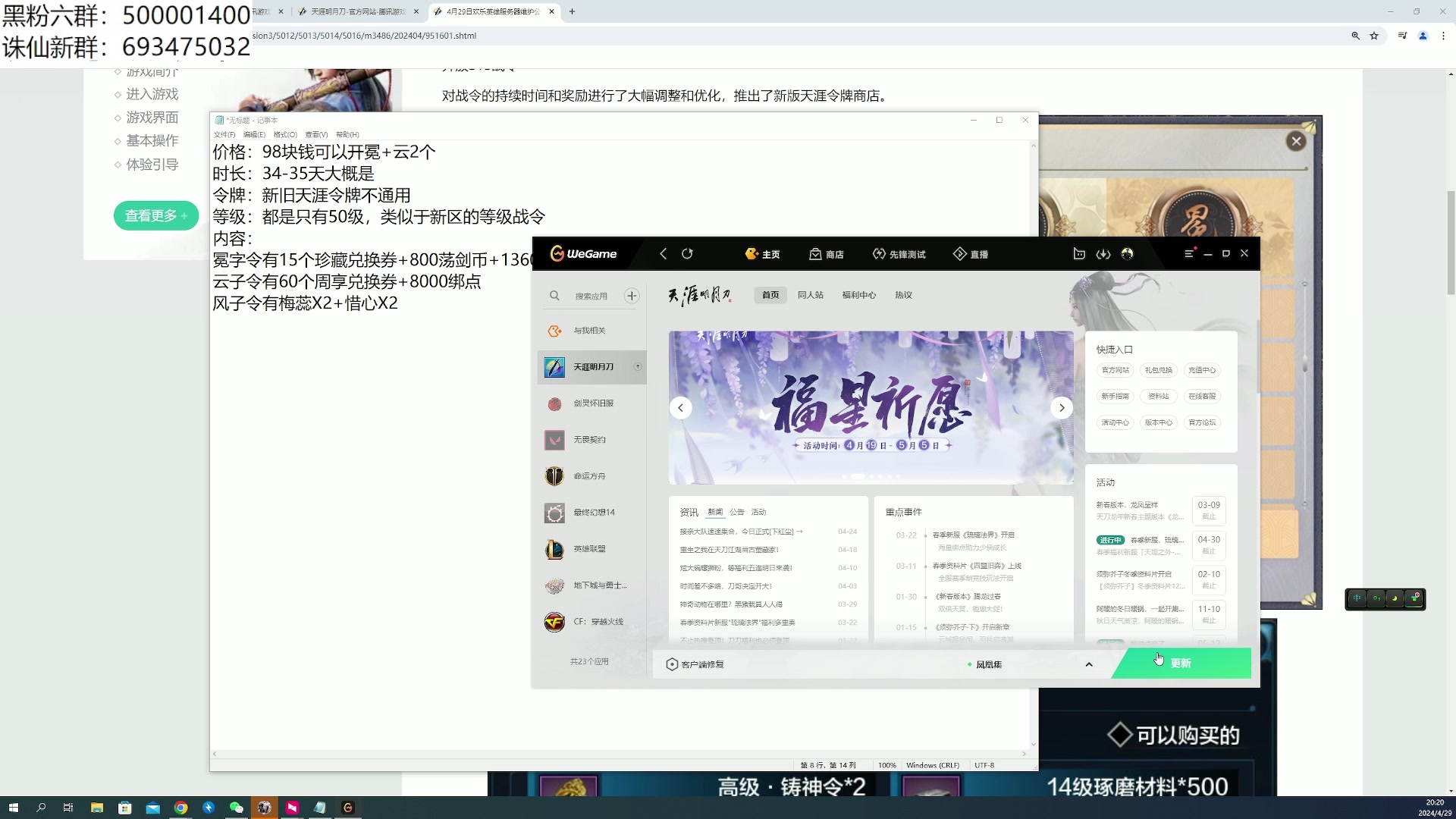Switch to the 同人站 tab
1456x819 pixels.
(811, 295)
